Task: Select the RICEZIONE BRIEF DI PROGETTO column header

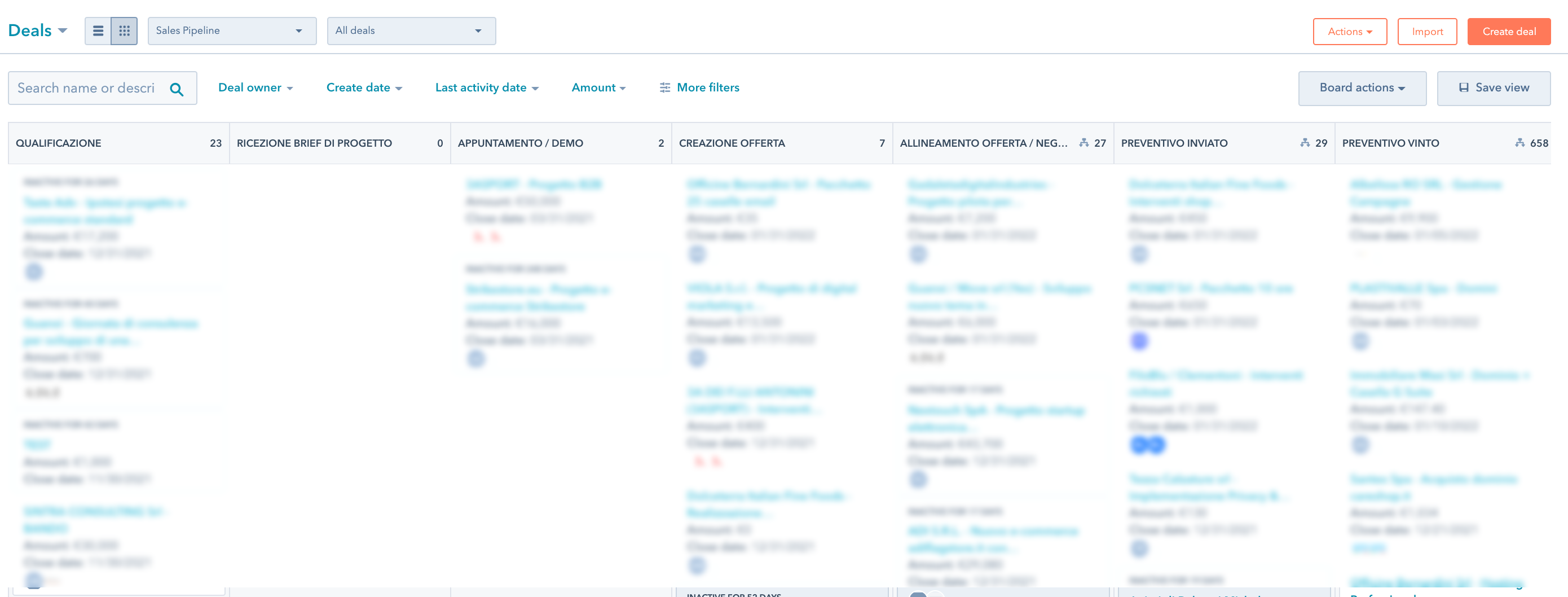Action: (340, 143)
